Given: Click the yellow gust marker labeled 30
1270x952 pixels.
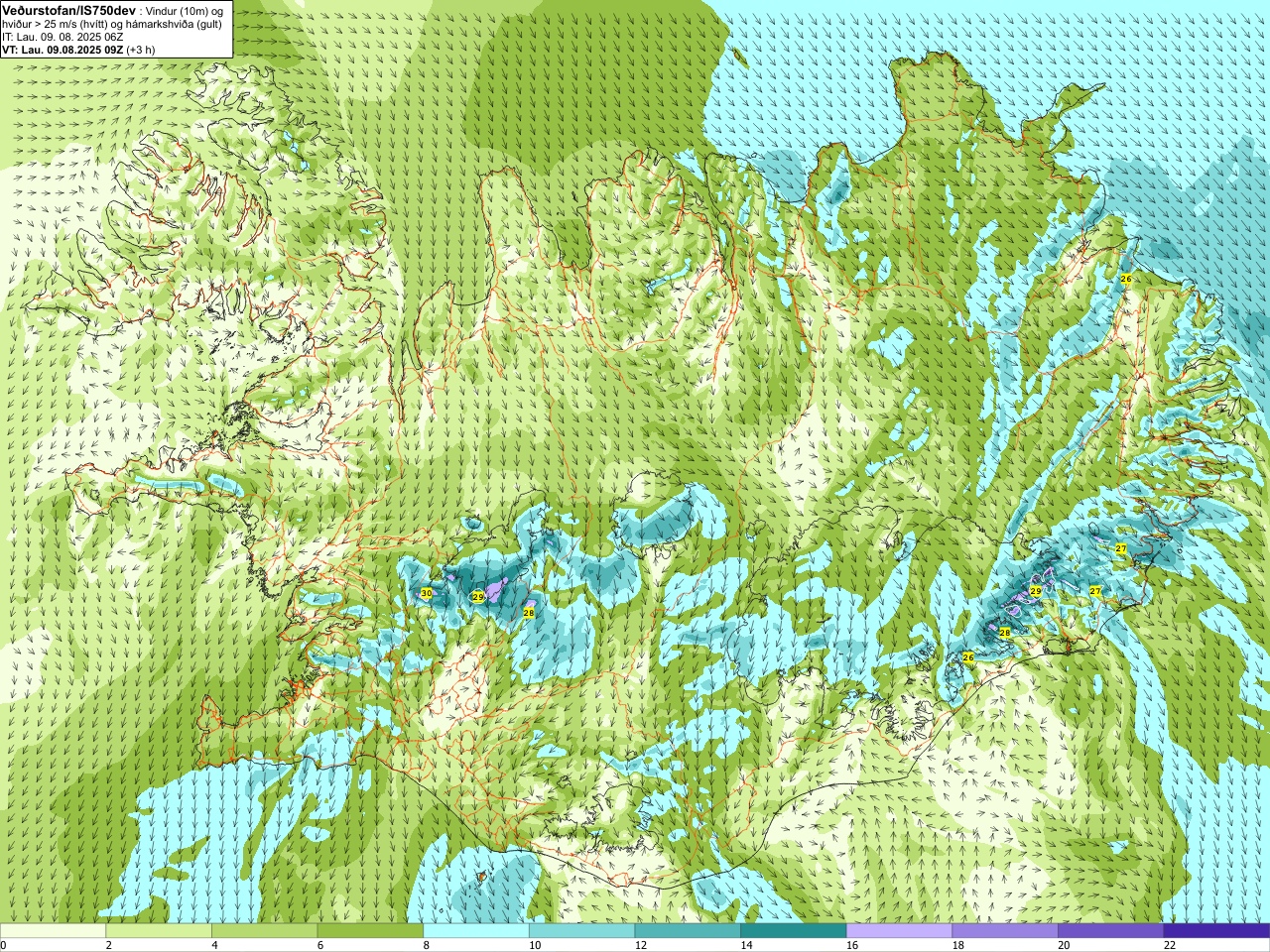Looking at the screenshot, I should click(x=426, y=593).
